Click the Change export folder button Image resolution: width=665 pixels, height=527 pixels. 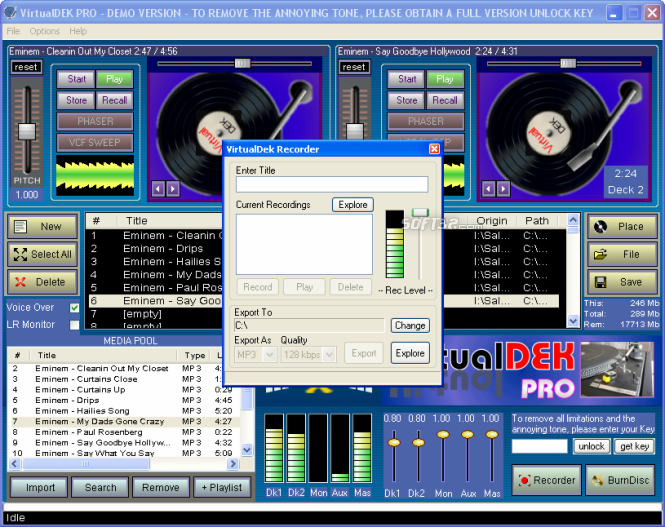(410, 326)
